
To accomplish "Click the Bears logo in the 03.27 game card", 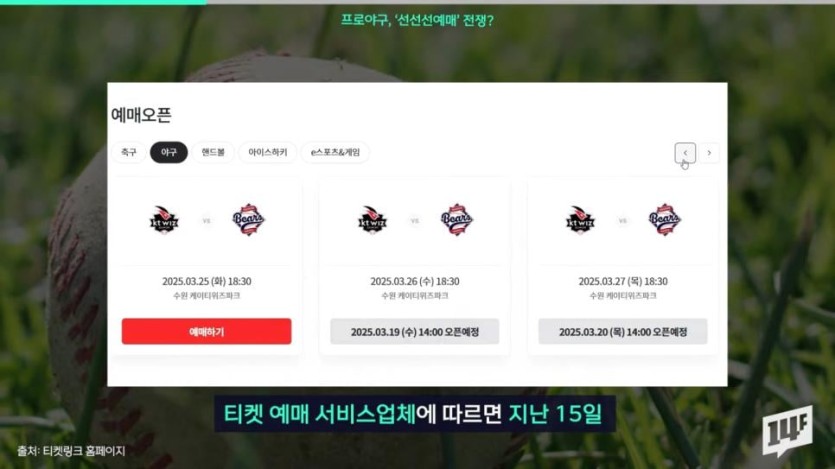I will tap(665, 219).
